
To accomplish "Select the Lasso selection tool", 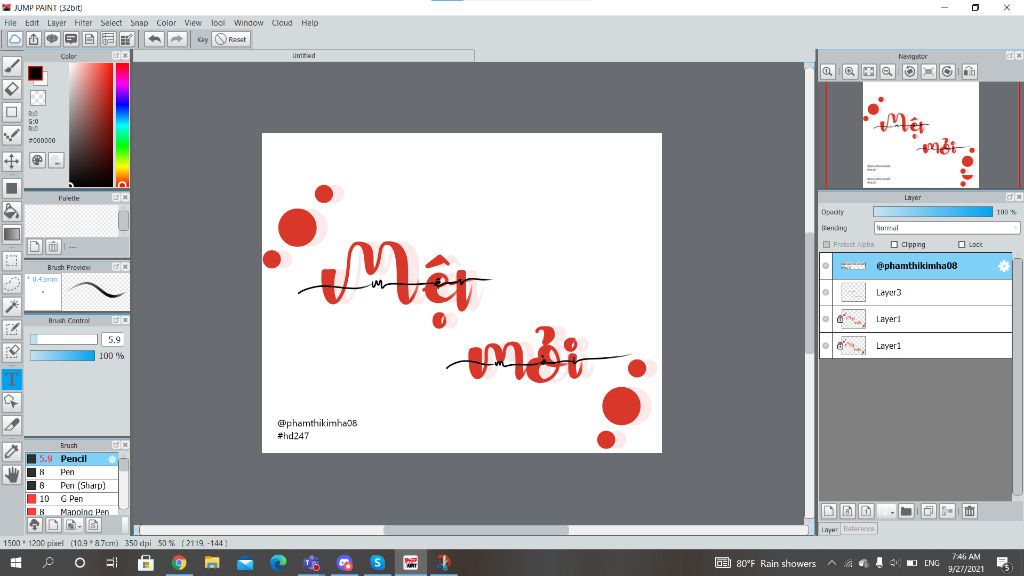I will [12, 283].
